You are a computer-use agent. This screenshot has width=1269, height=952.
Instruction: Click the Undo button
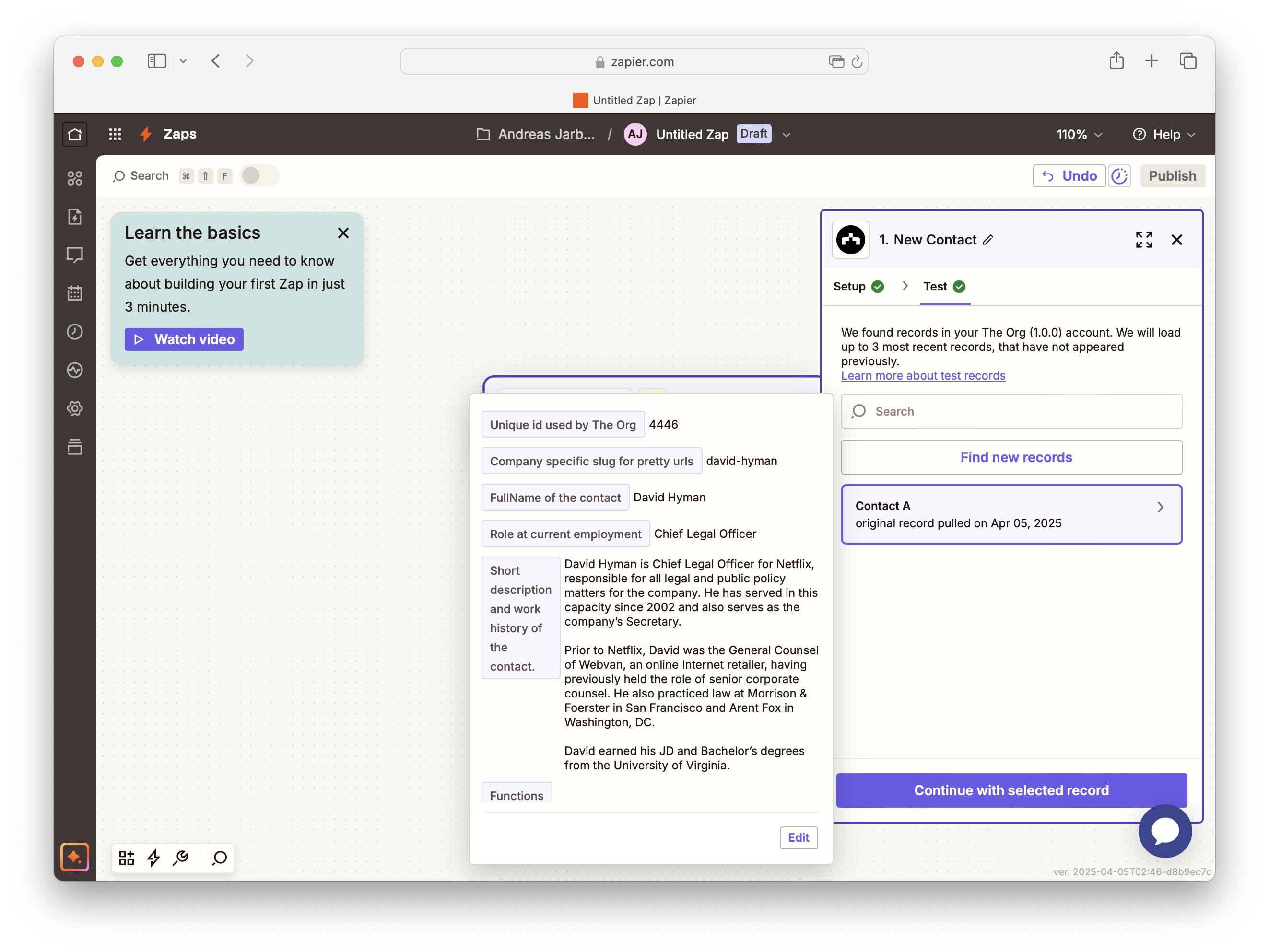coord(1069,176)
